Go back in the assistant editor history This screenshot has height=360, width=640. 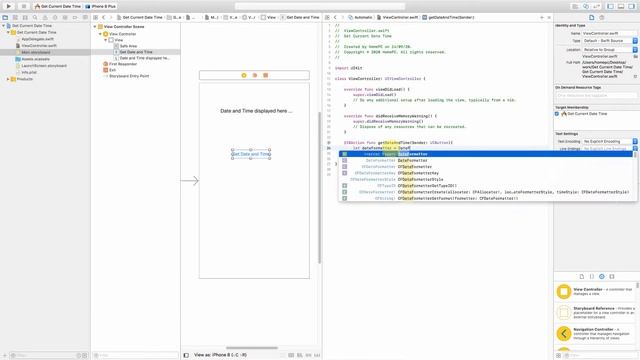335,18
